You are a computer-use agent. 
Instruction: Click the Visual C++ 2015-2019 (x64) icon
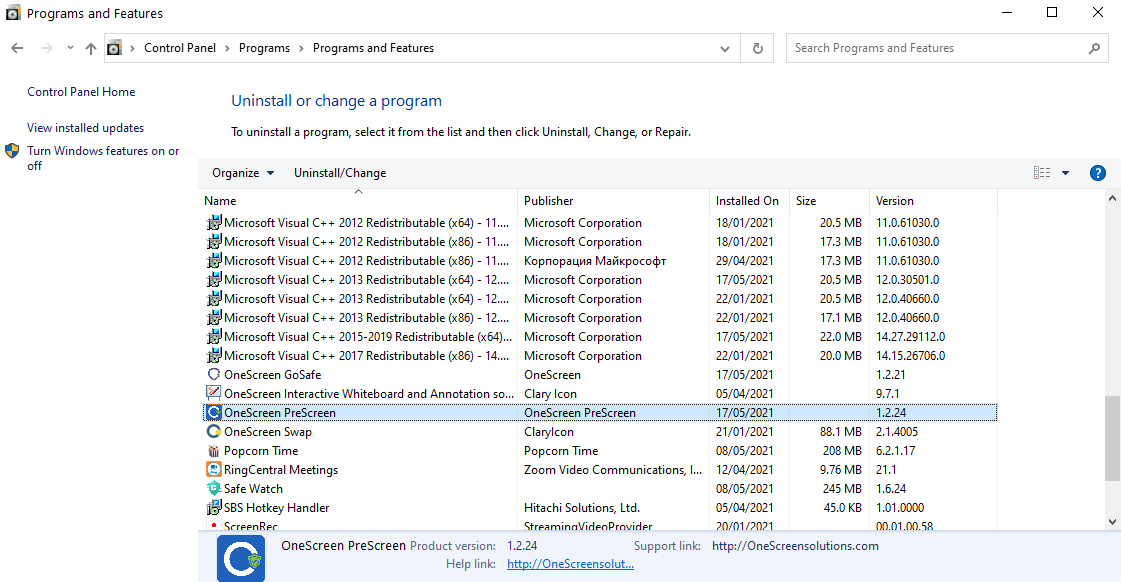tap(213, 337)
